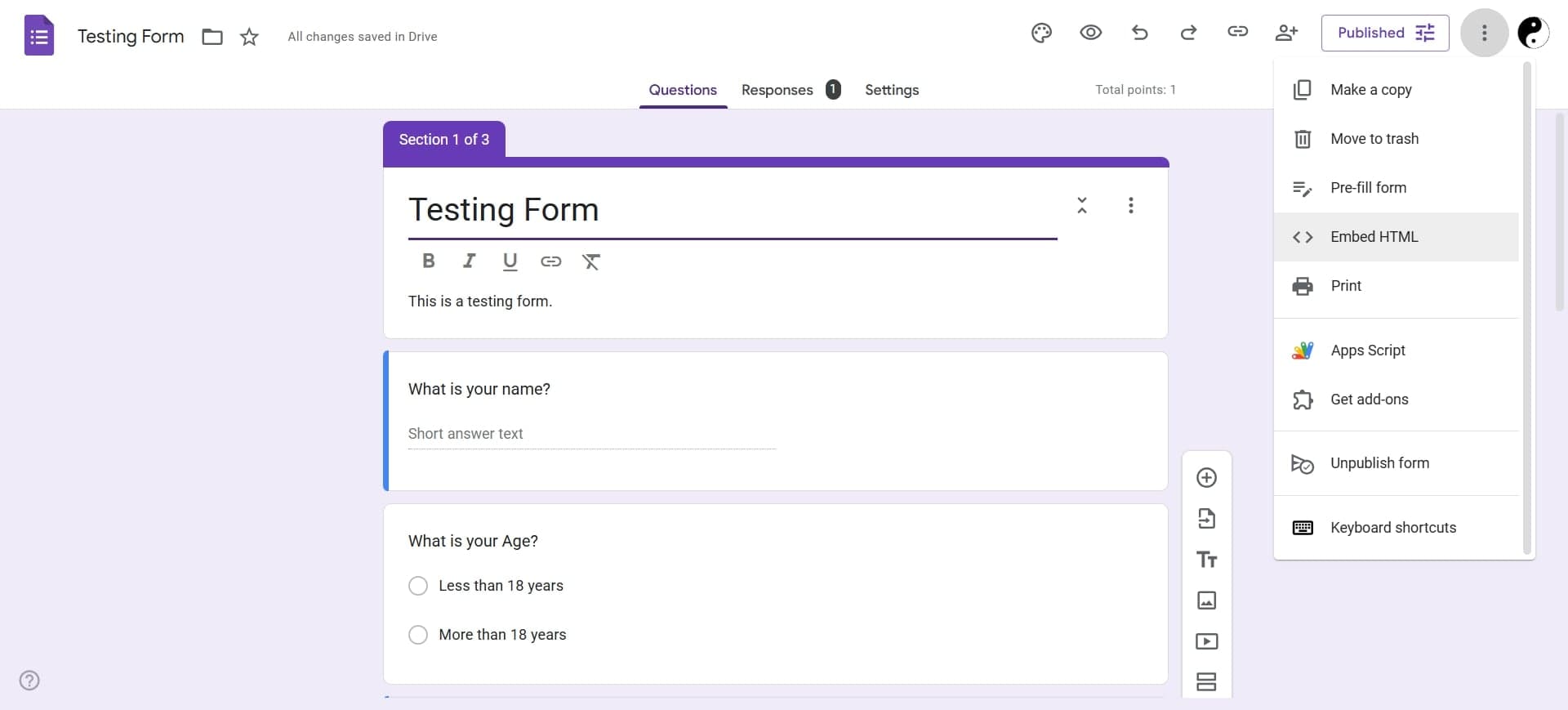1568x710 pixels.
Task: Open Published options button
Action: 1385,33
